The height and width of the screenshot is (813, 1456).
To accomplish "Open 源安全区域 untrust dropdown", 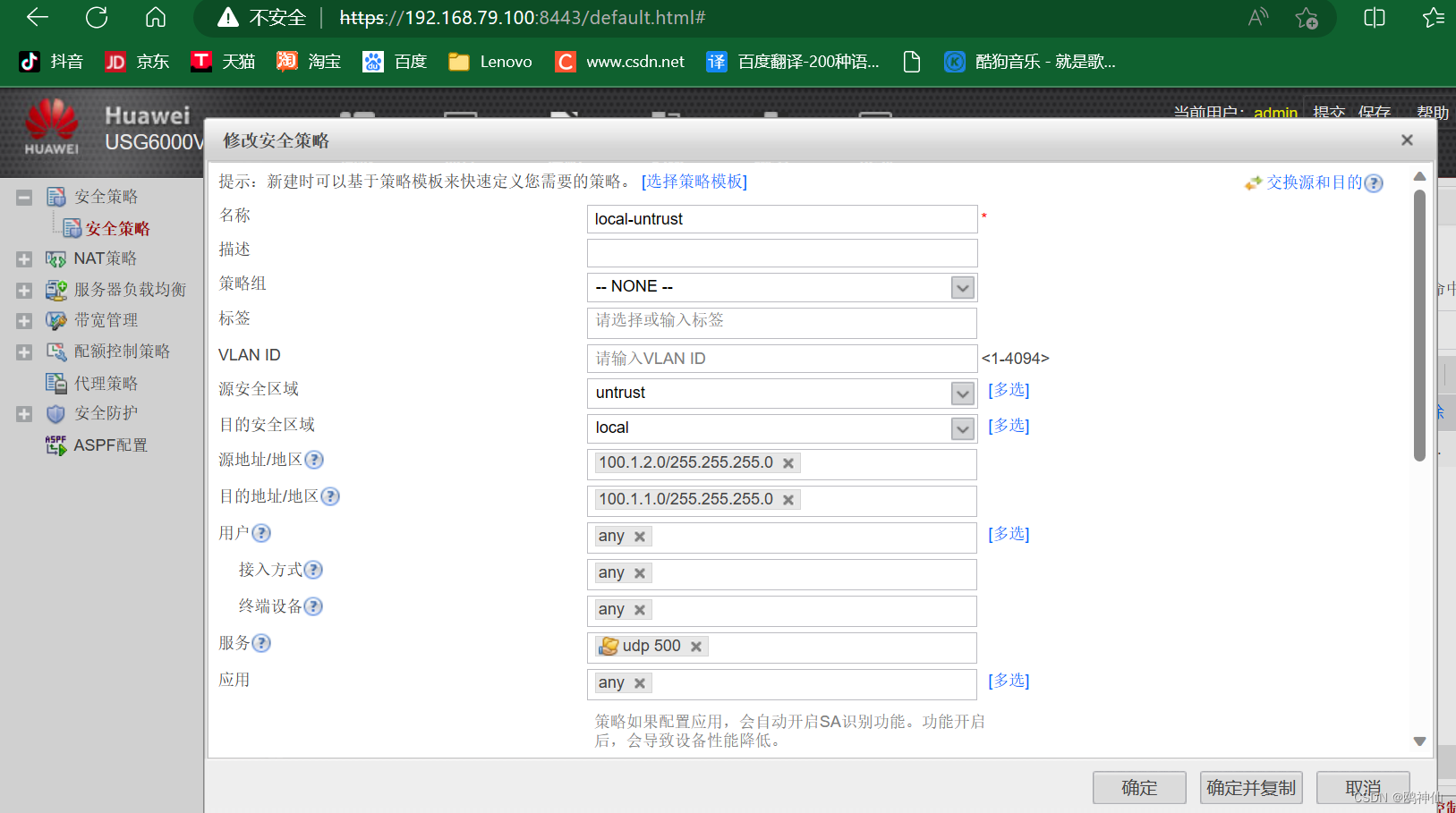I will coord(963,394).
